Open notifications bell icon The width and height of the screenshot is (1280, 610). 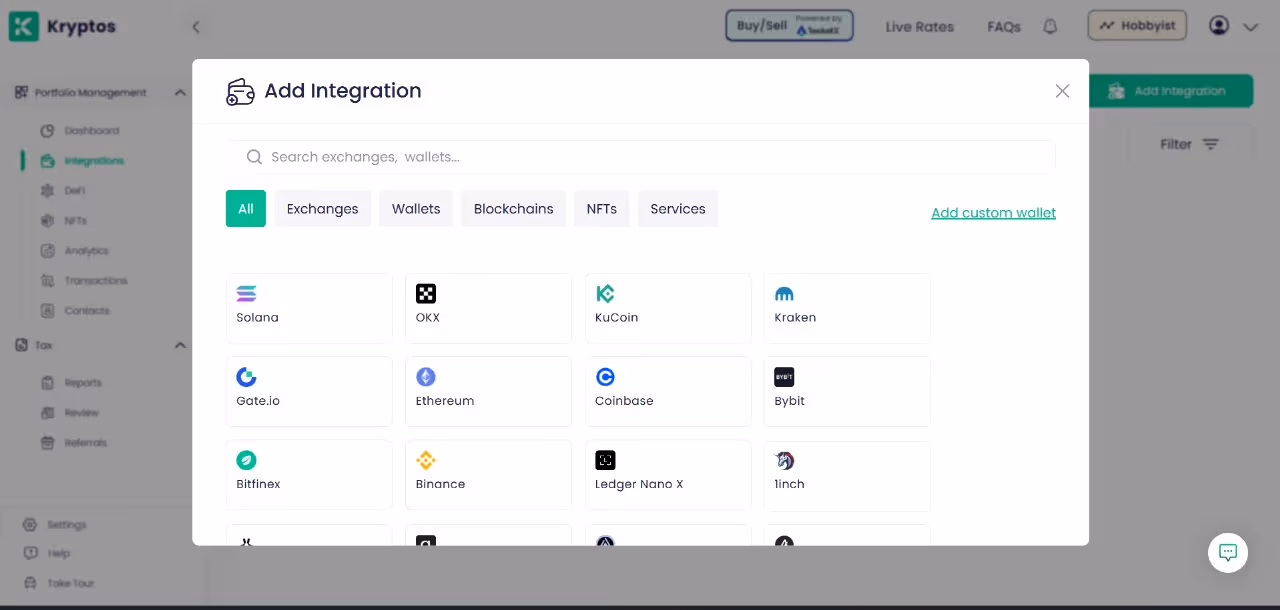coord(1050,27)
